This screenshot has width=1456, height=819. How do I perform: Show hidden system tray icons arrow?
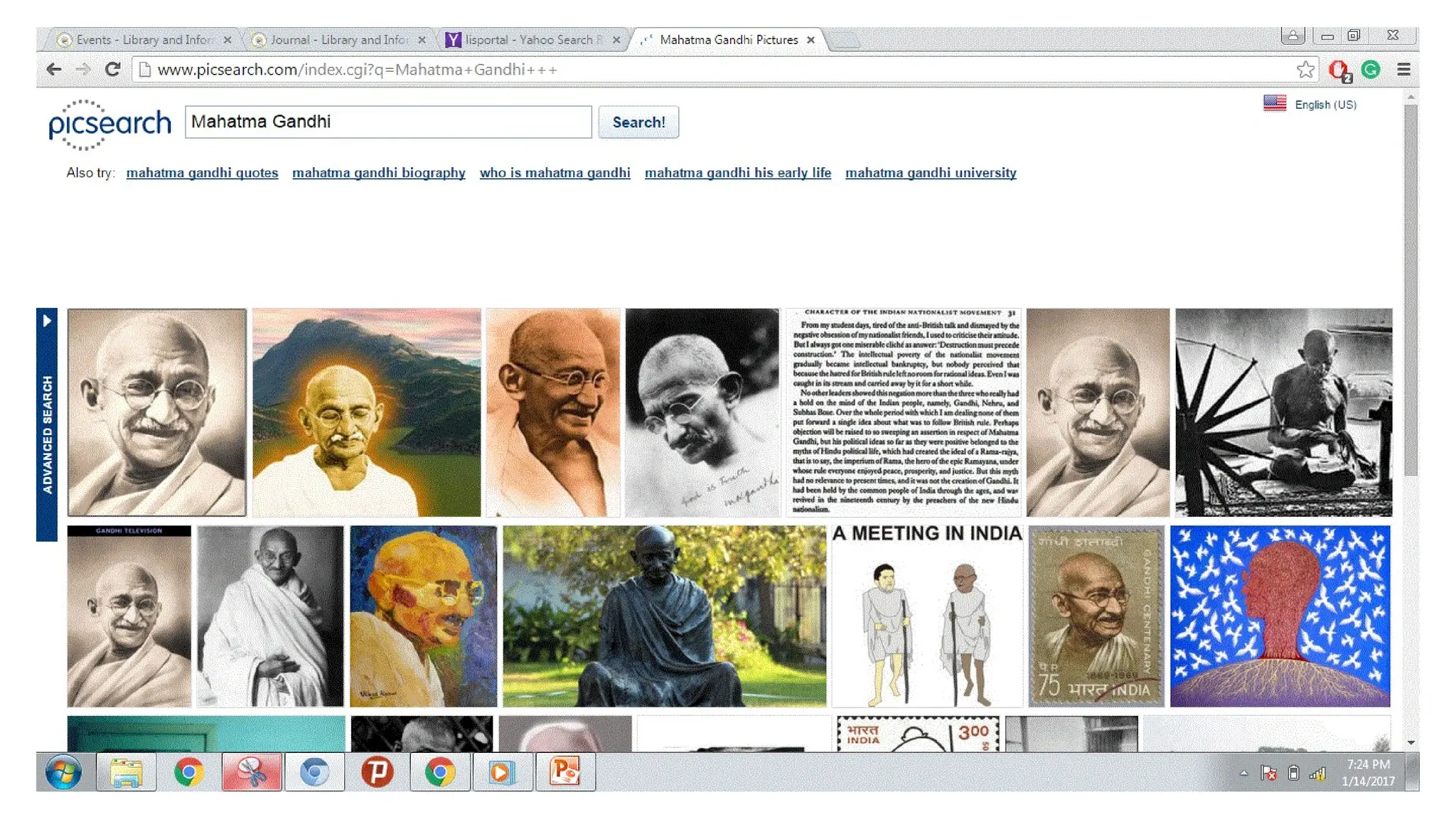1243,773
